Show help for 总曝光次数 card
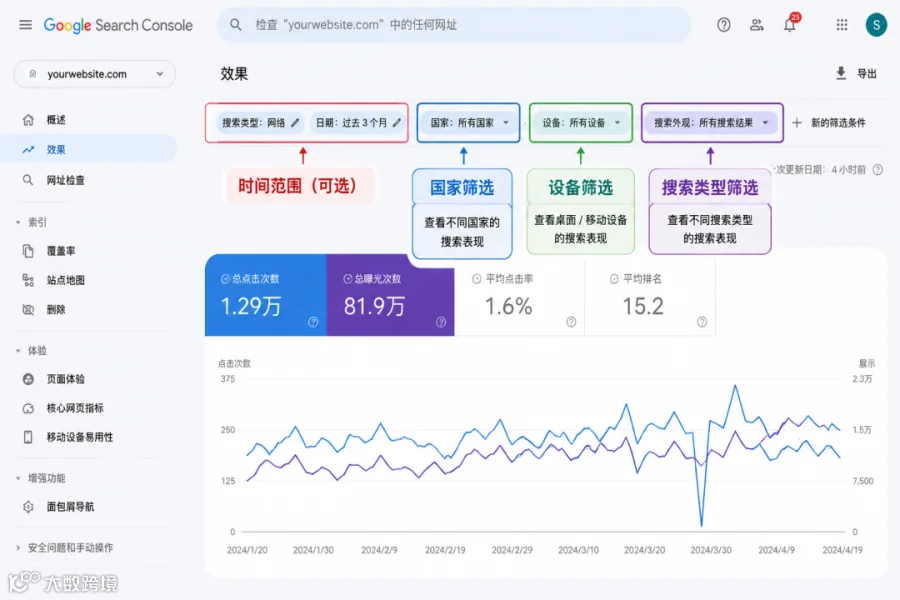The image size is (900, 600). pyautogui.click(x=441, y=322)
